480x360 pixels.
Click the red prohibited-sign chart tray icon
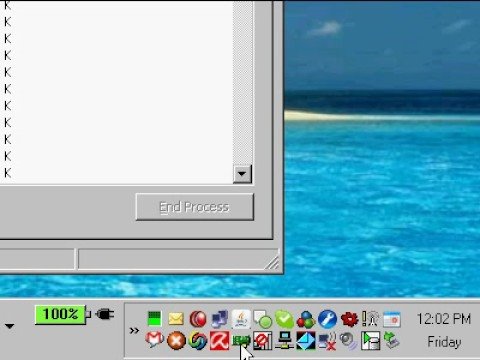click(x=263, y=341)
